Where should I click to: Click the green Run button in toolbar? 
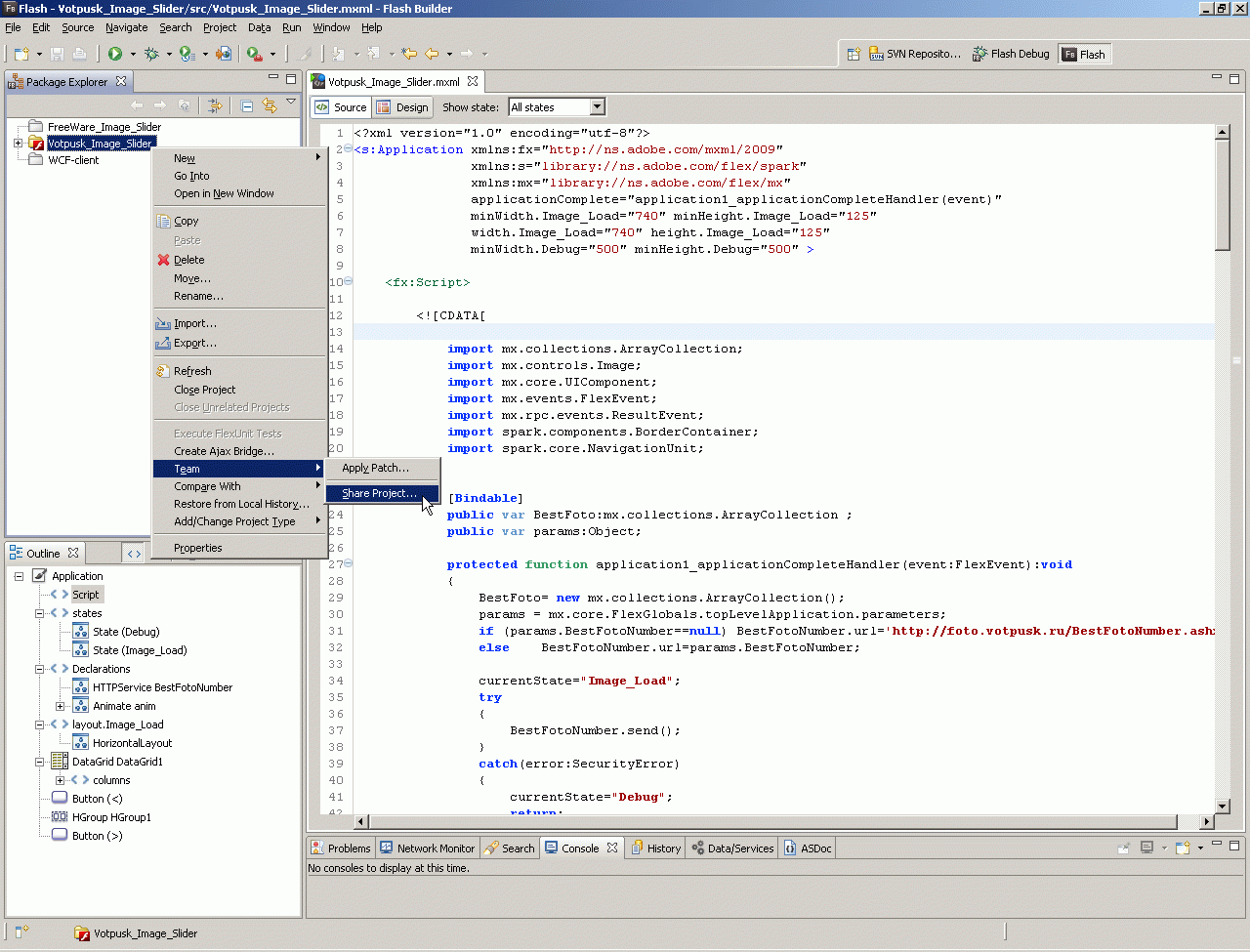click(115, 54)
